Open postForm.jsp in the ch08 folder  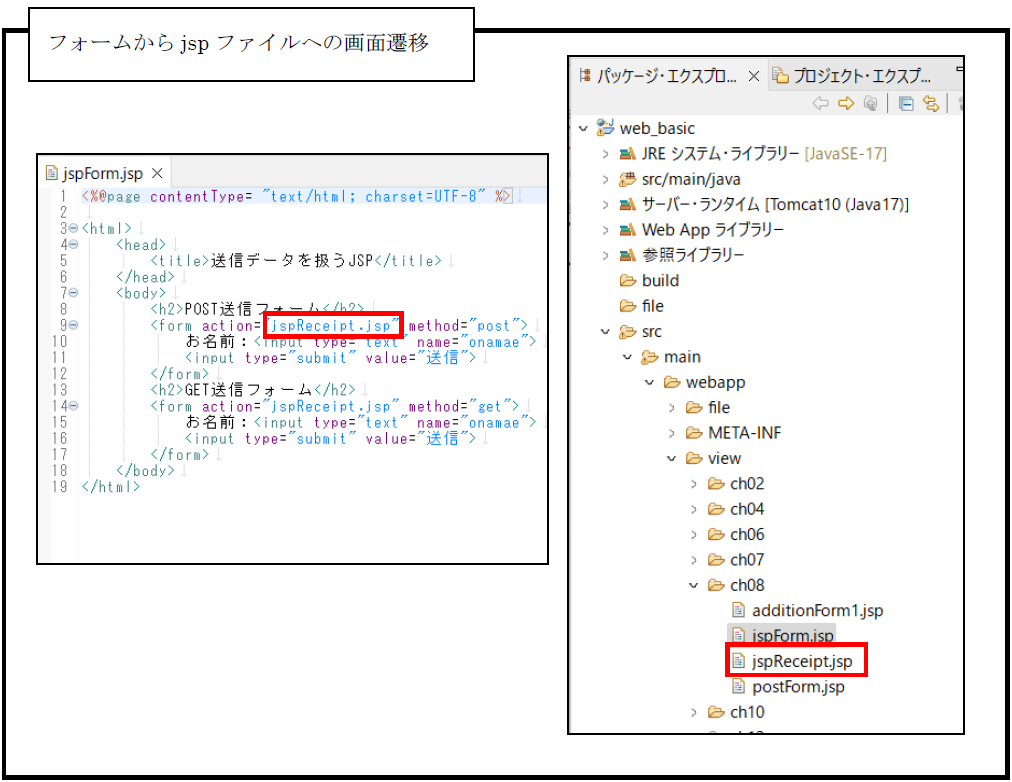[x=797, y=687]
